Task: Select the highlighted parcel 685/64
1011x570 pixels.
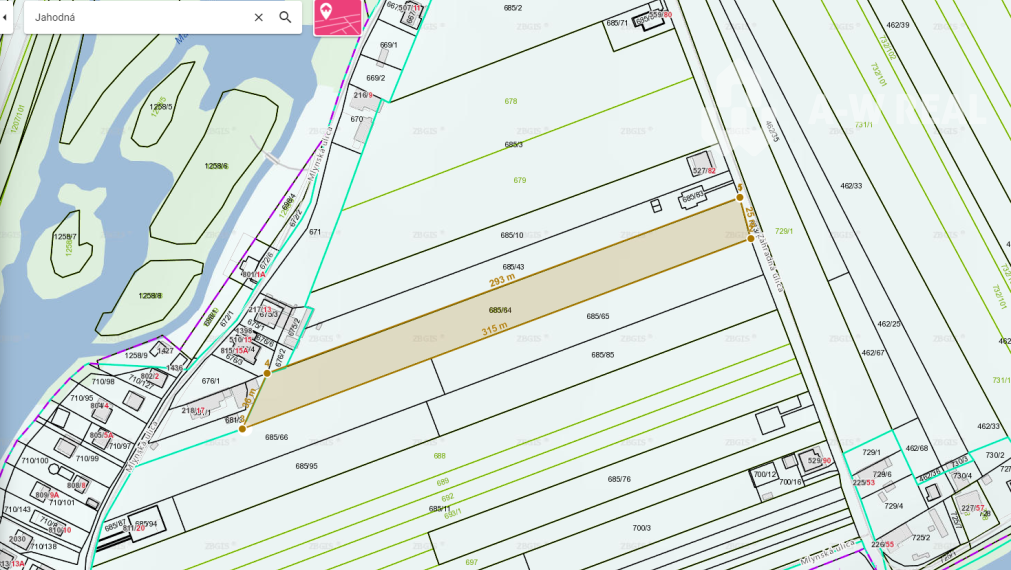Action: (500, 310)
